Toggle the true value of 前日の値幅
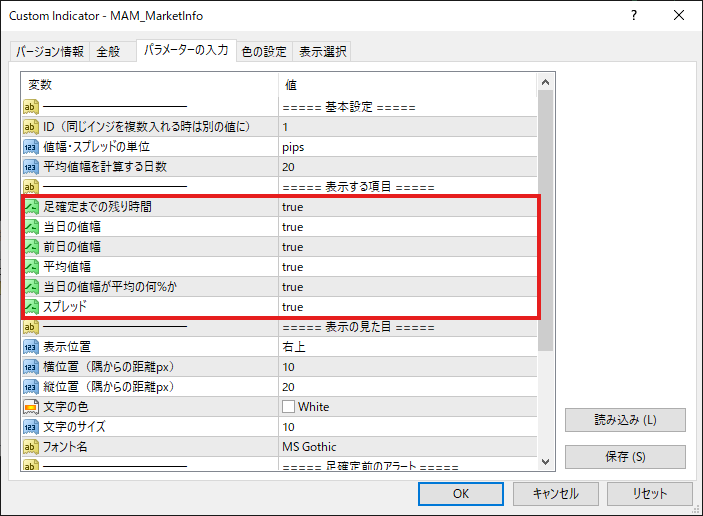 pos(408,247)
